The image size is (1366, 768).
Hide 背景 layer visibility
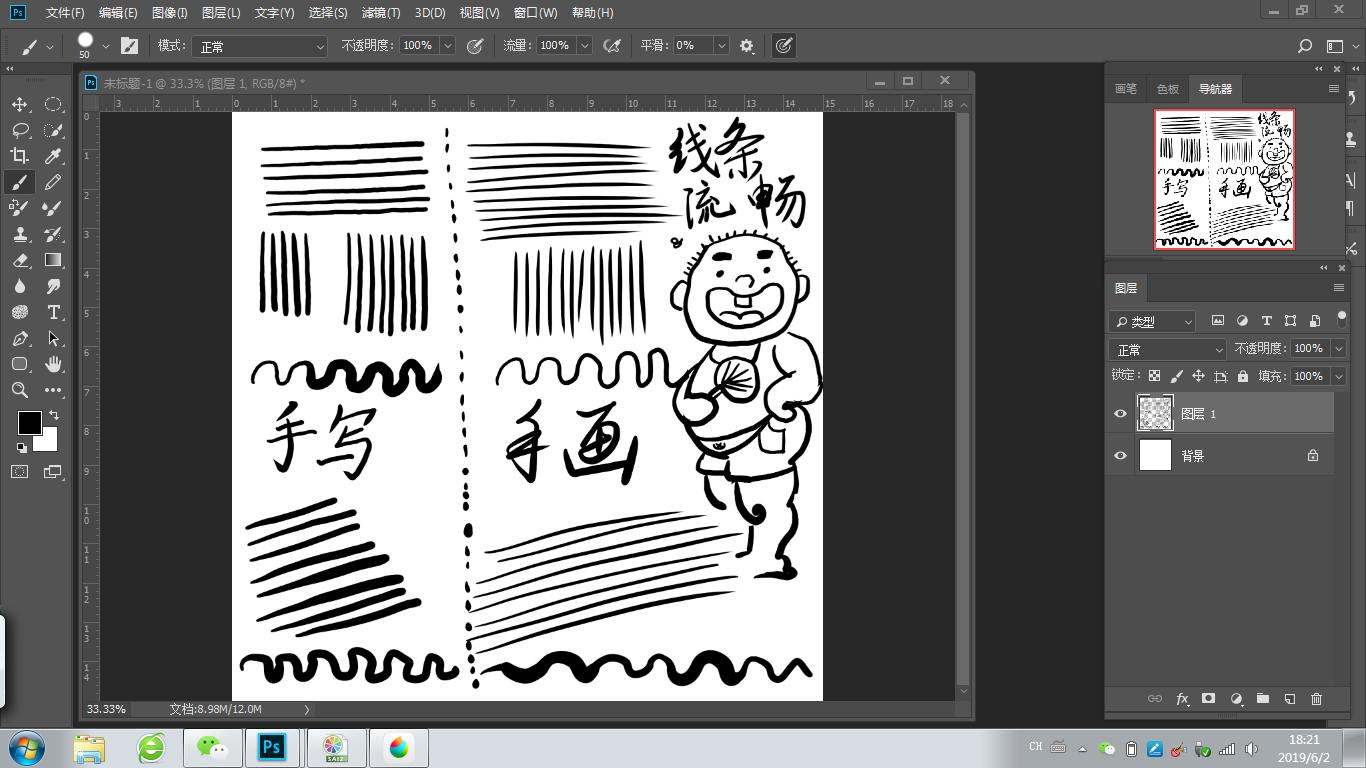[x=1120, y=456]
